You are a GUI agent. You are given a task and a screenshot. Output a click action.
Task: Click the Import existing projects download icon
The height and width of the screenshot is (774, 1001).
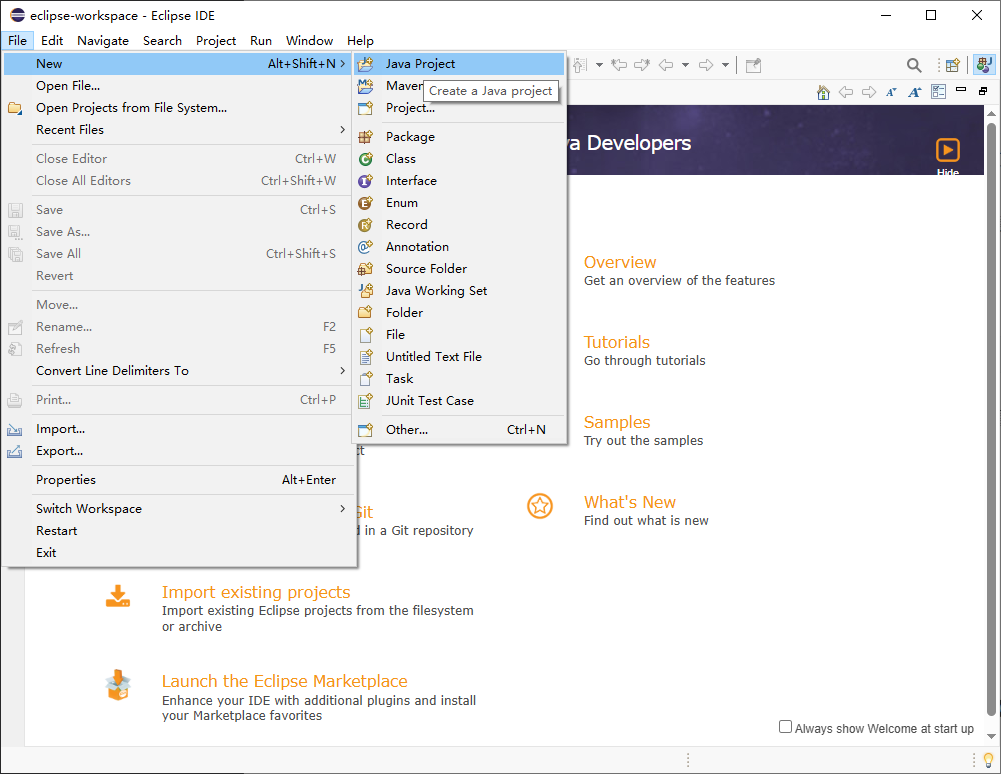118,595
